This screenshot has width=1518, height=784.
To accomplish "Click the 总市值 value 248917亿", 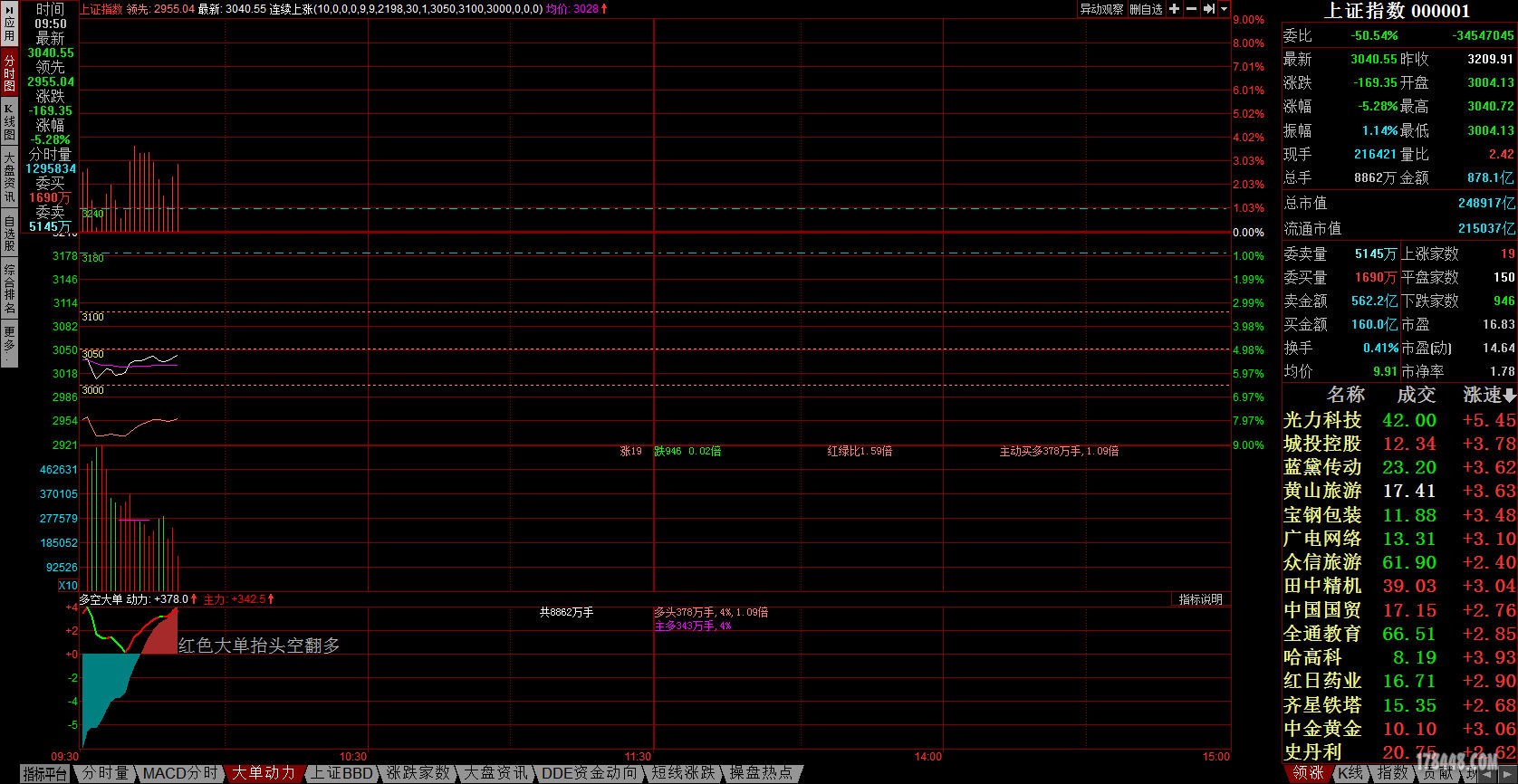I will point(1486,203).
